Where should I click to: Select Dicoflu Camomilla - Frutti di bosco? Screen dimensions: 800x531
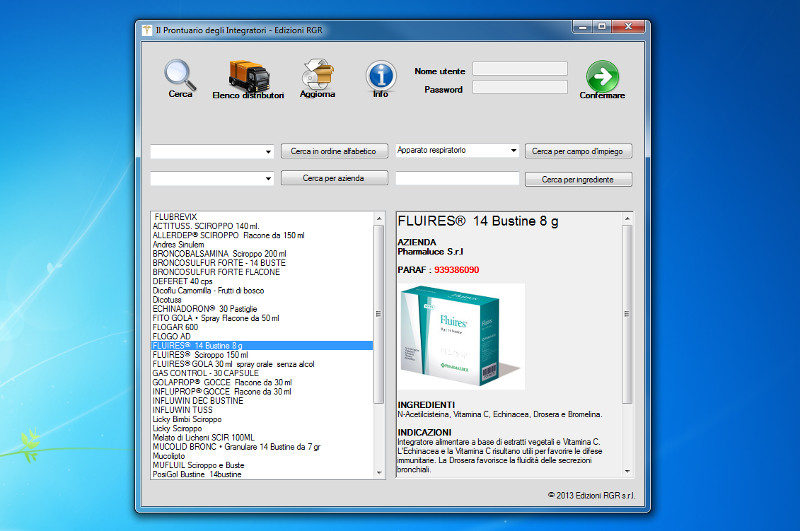(262, 290)
